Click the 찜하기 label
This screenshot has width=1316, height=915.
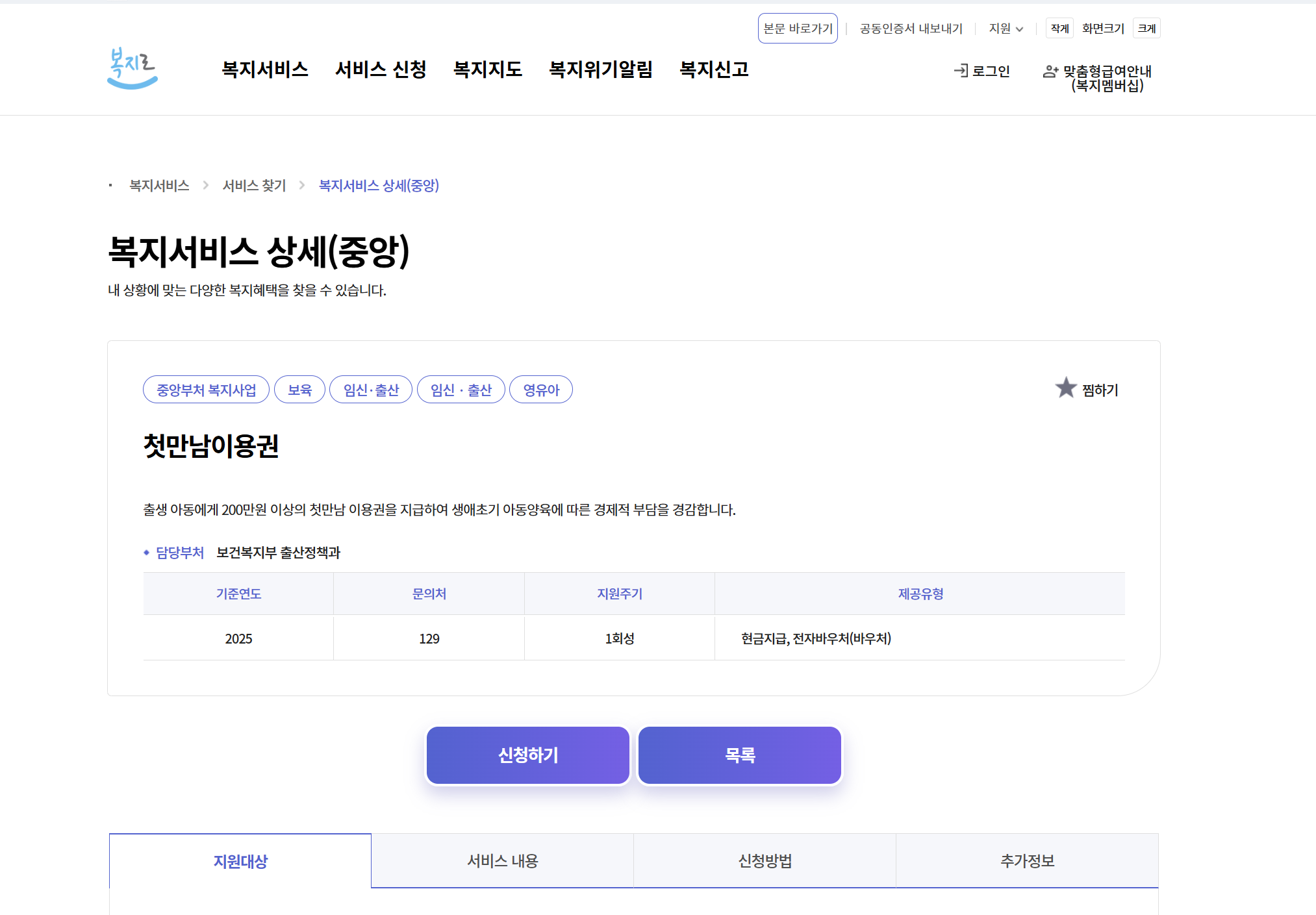[x=1100, y=390]
